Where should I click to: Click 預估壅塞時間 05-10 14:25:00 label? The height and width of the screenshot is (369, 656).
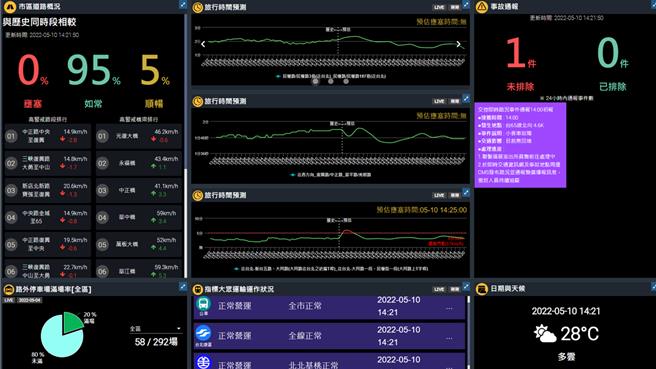point(421,210)
